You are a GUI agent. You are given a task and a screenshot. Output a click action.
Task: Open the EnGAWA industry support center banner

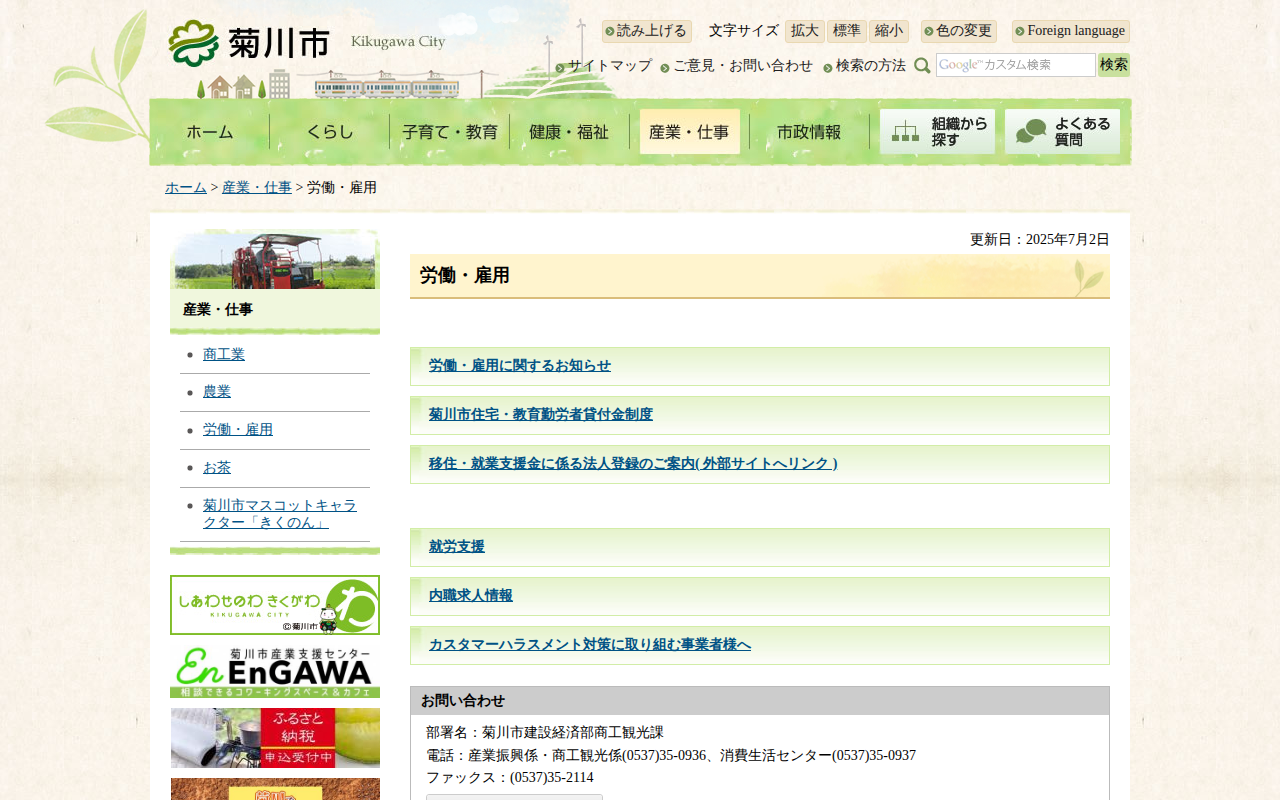click(x=275, y=671)
